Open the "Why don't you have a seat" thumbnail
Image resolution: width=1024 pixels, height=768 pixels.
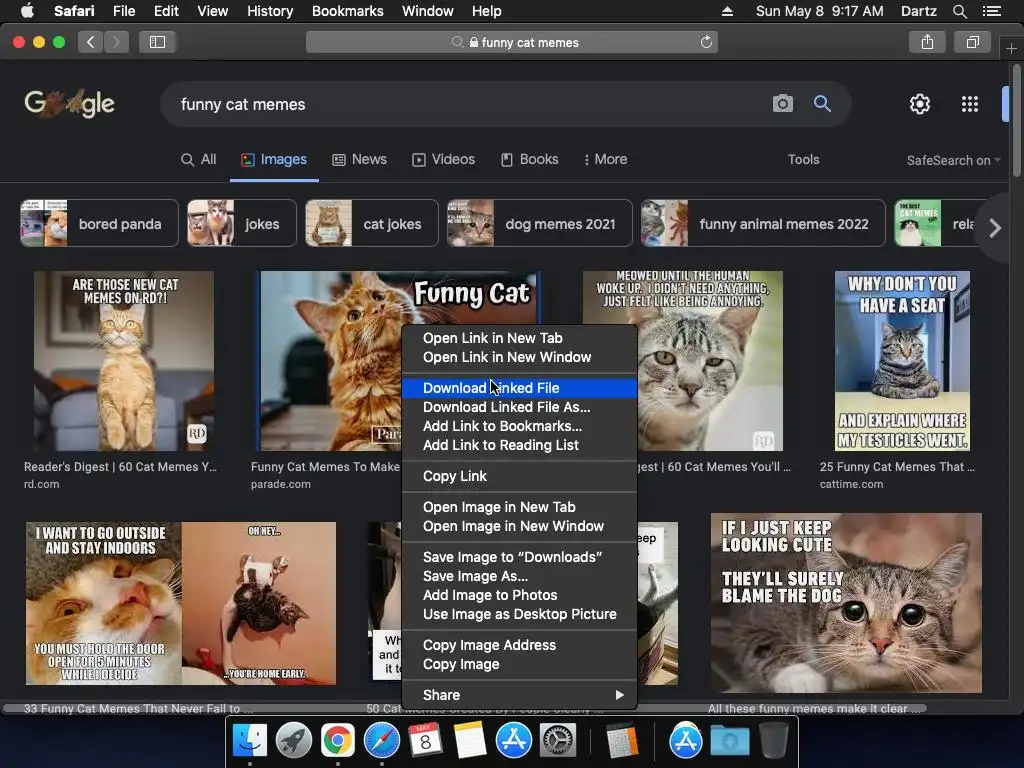pyautogui.click(x=902, y=360)
